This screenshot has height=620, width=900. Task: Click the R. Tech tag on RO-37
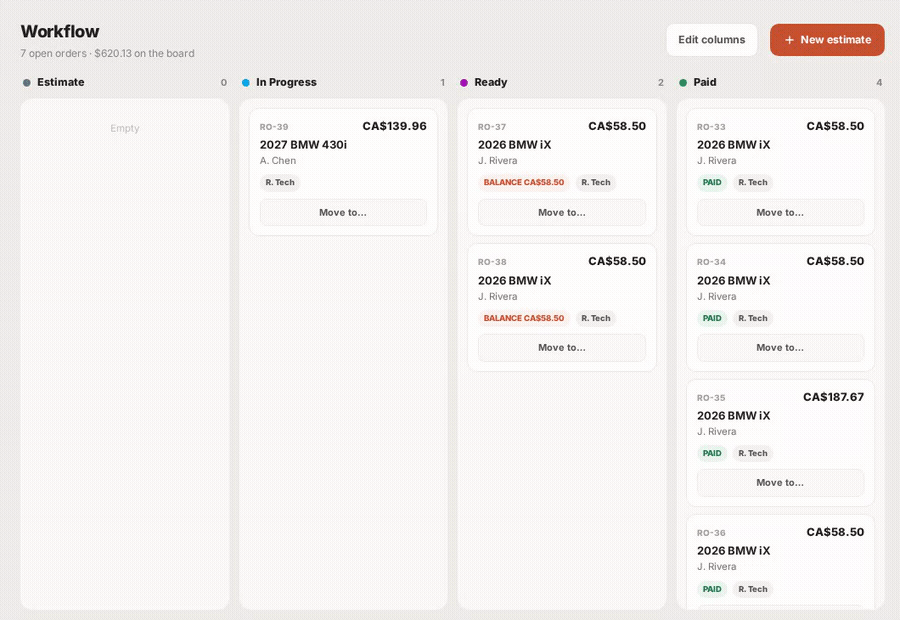[596, 183]
